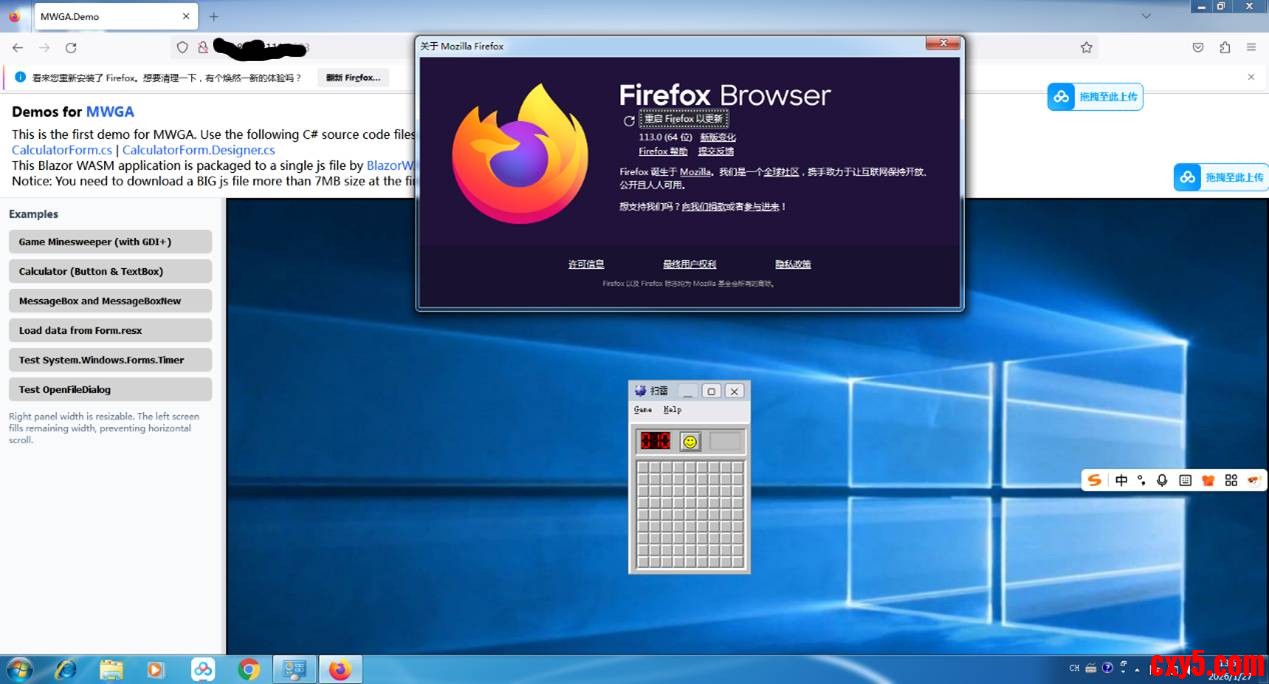The height and width of the screenshot is (684, 1269).
Task: Bookmark this page with the star icon
Action: tap(1086, 47)
